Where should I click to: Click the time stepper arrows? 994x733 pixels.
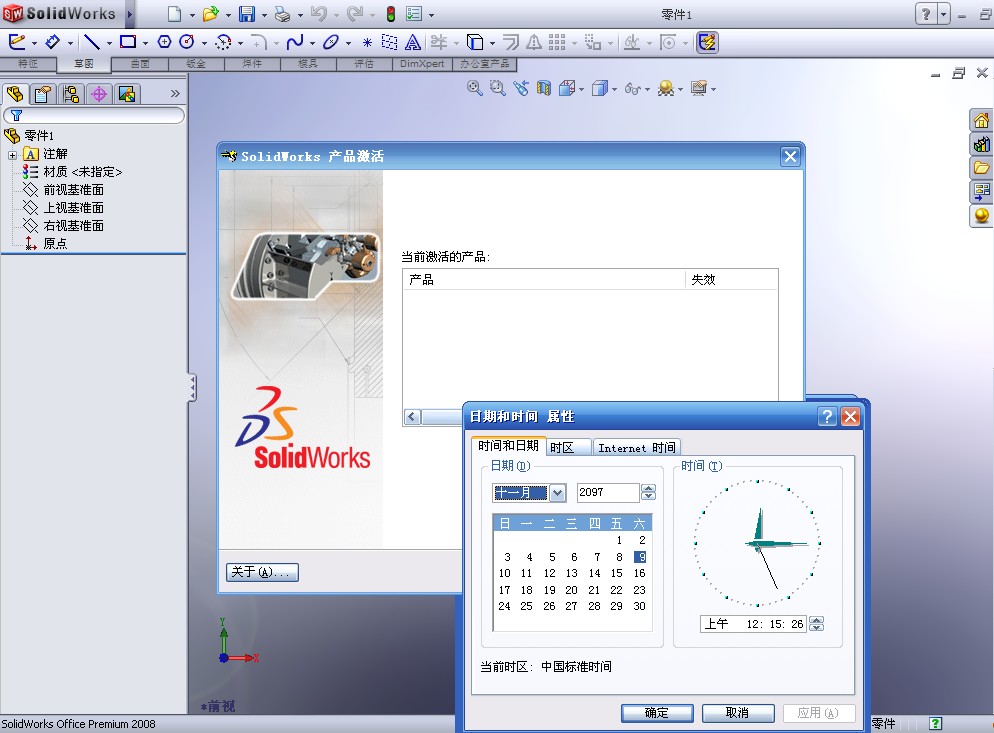pos(816,624)
